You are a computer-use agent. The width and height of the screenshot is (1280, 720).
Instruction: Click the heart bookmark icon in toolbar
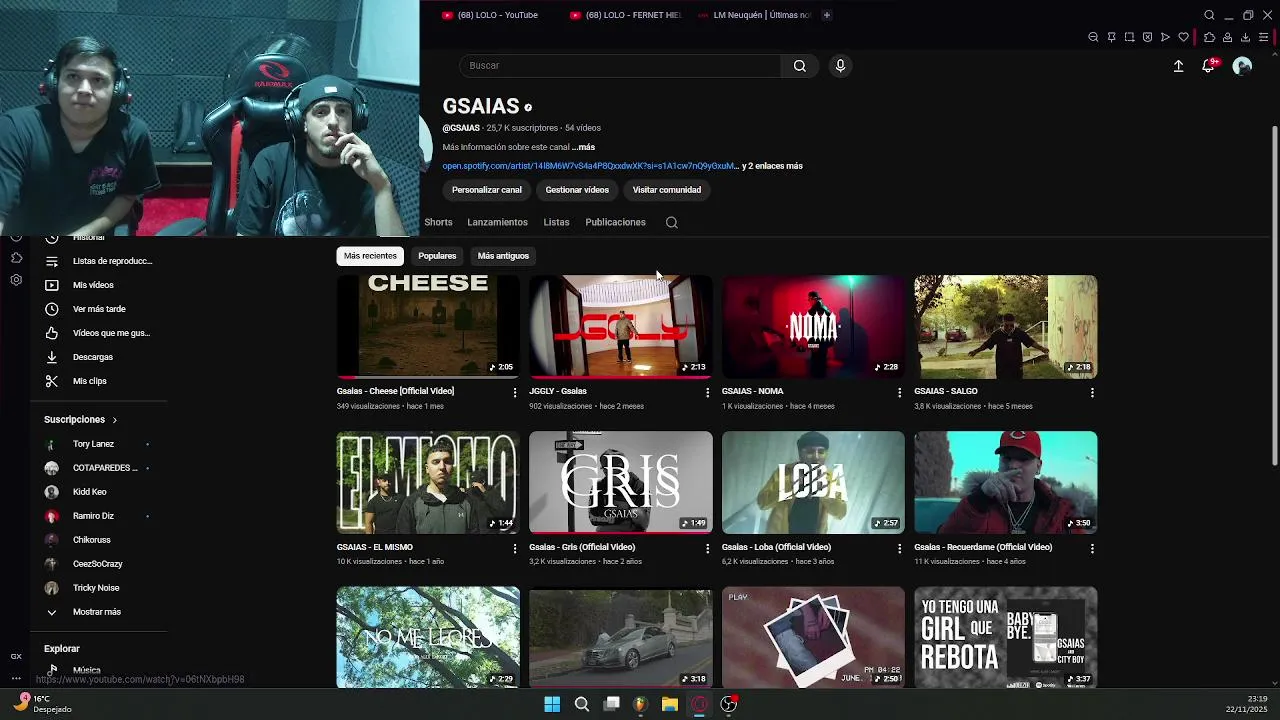tap(1183, 37)
